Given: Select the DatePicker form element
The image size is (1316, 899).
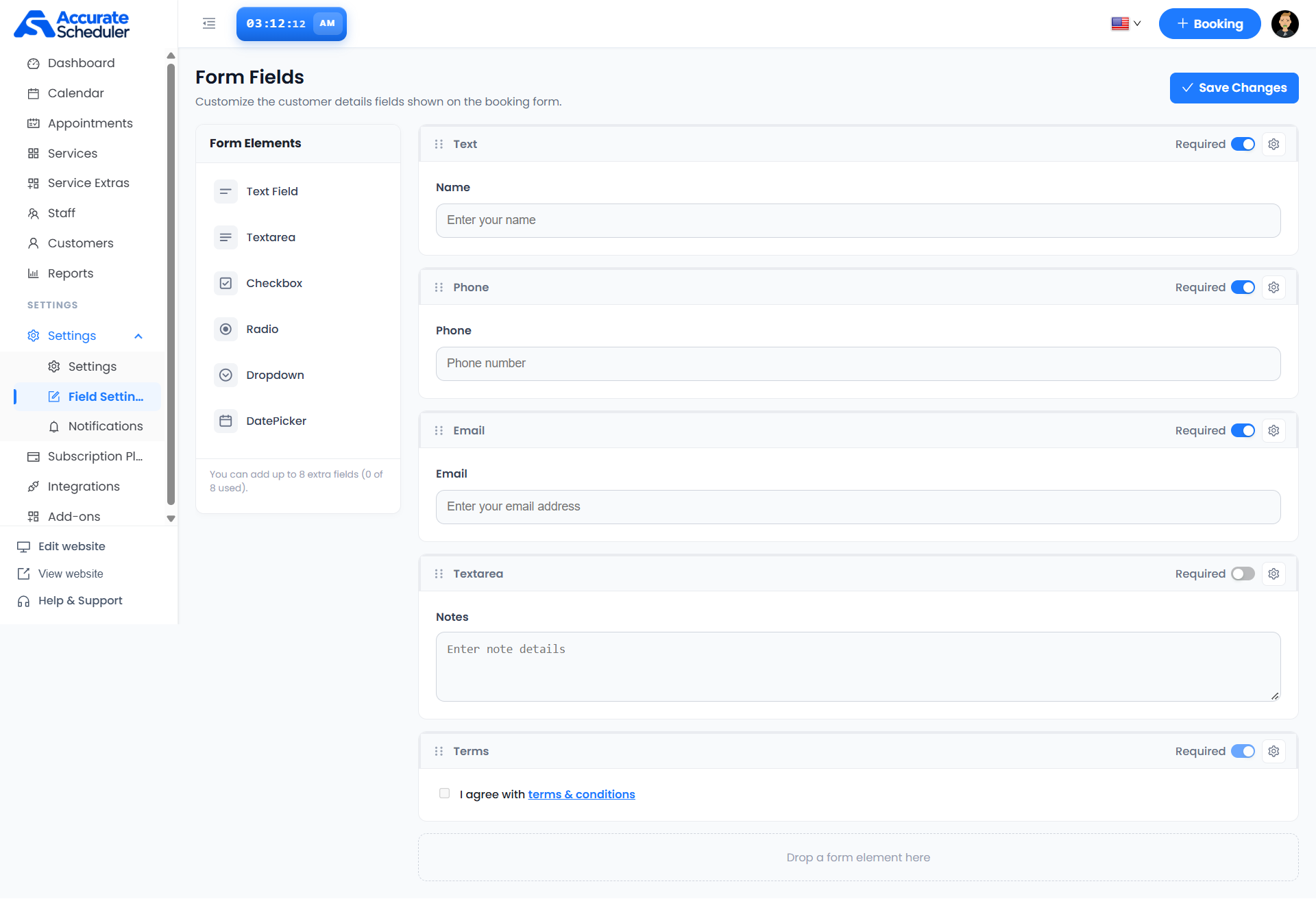Looking at the screenshot, I should (298, 421).
